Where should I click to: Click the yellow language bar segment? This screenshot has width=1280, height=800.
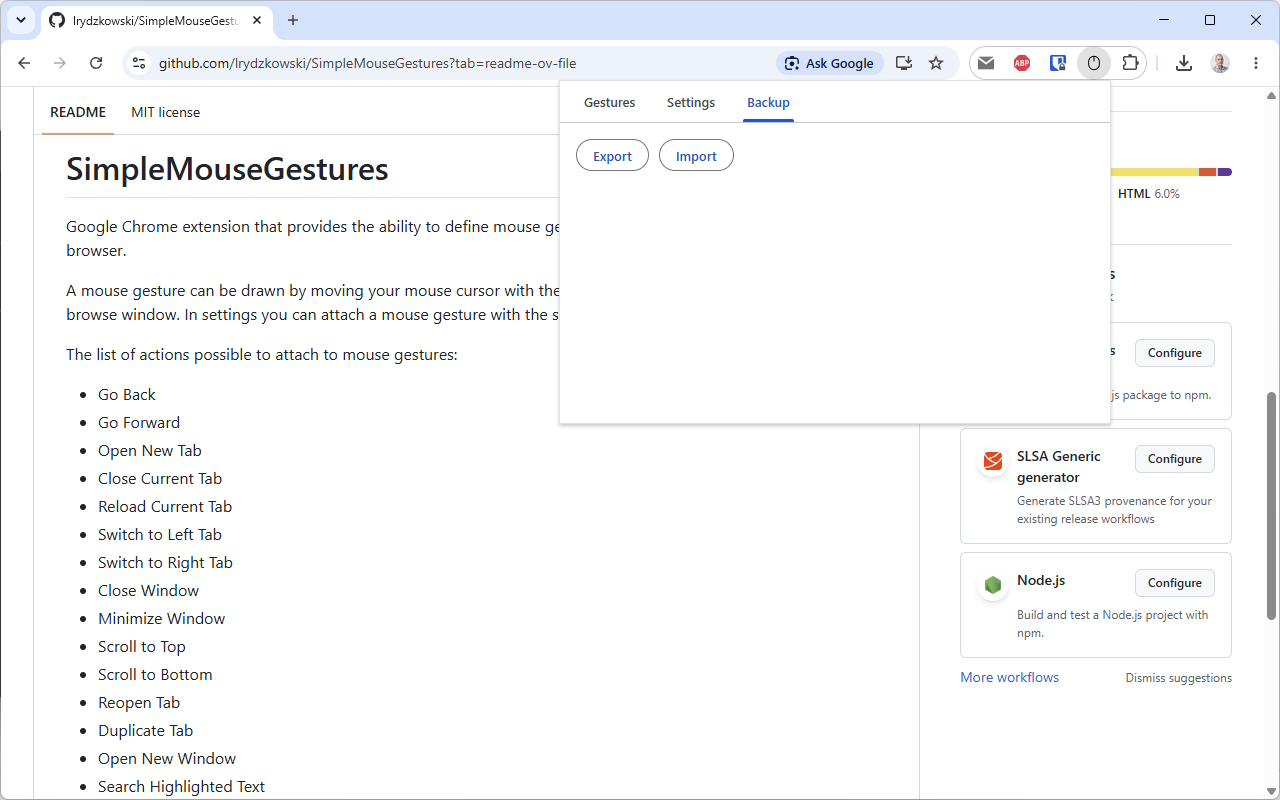(x=1154, y=172)
